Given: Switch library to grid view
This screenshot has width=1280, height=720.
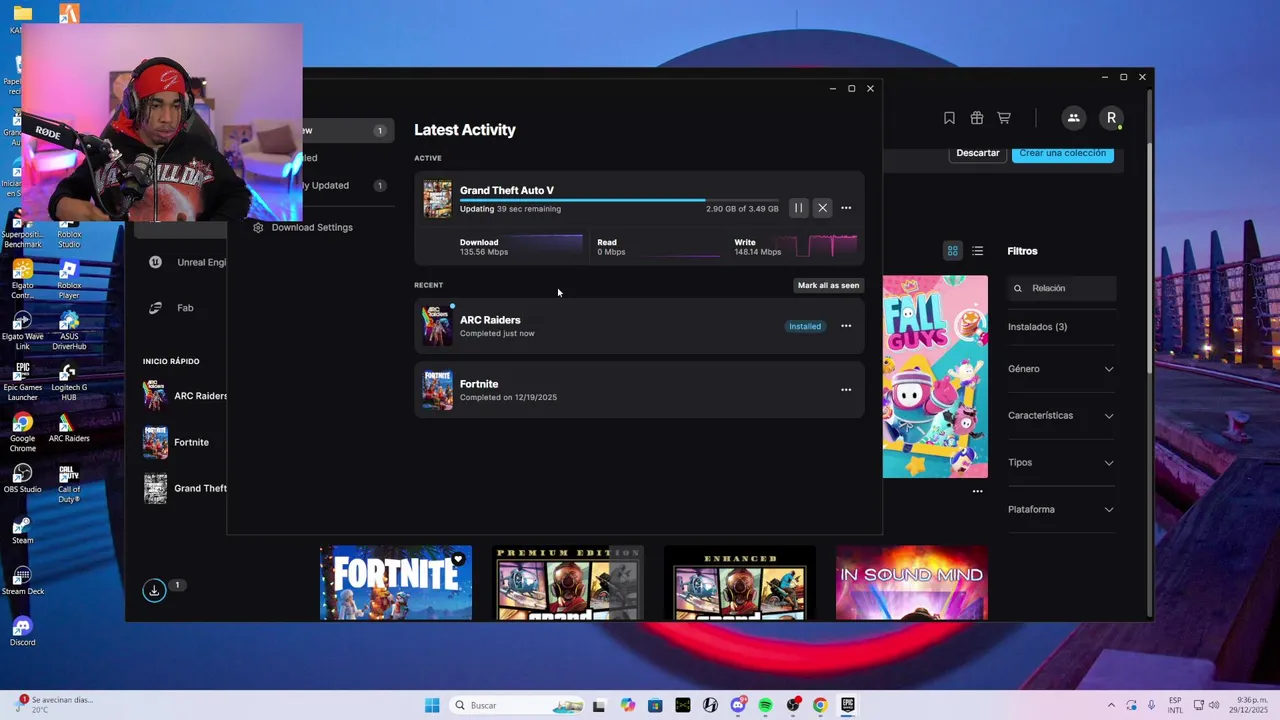Looking at the screenshot, I should [953, 251].
